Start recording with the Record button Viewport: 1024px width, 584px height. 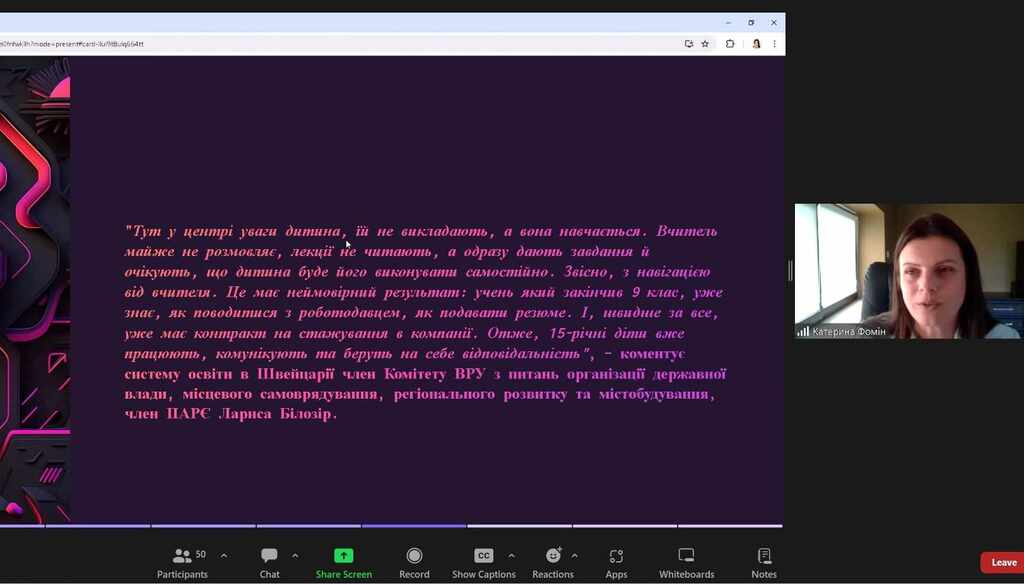point(414,556)
